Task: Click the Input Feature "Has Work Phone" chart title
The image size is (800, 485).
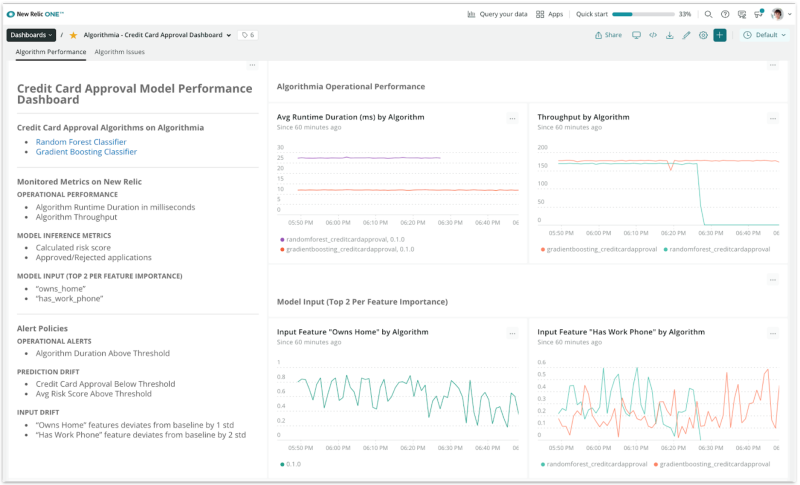Action: click(x=621, y=332)
